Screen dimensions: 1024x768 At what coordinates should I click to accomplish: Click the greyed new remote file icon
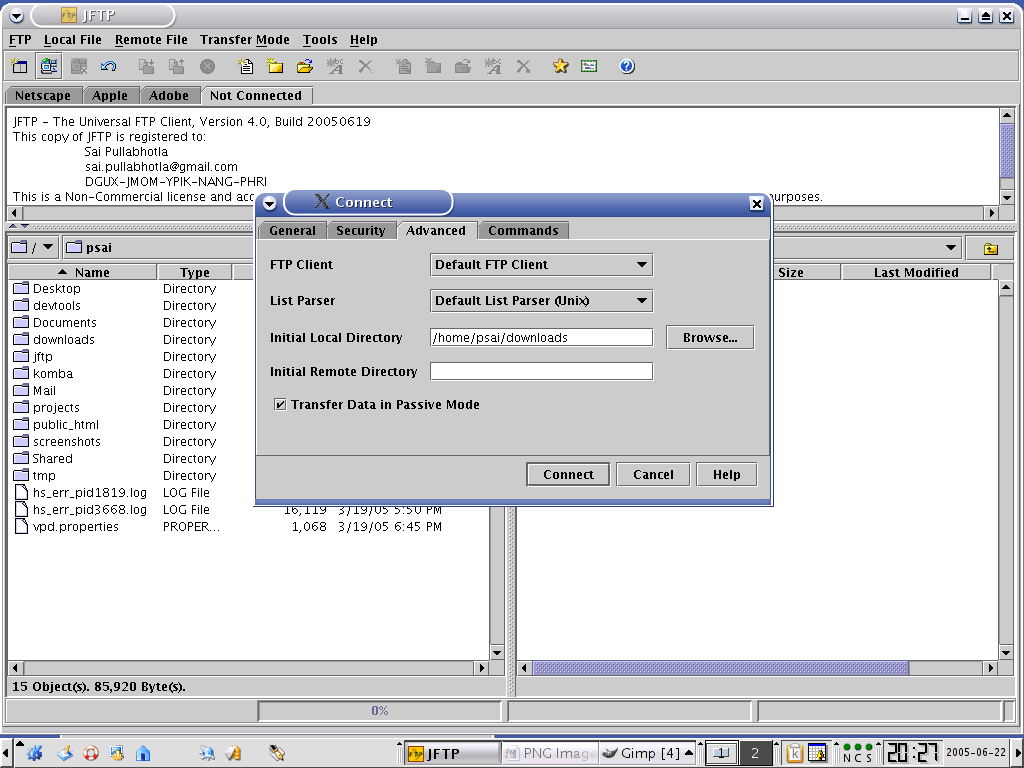[x=404, y=66]
